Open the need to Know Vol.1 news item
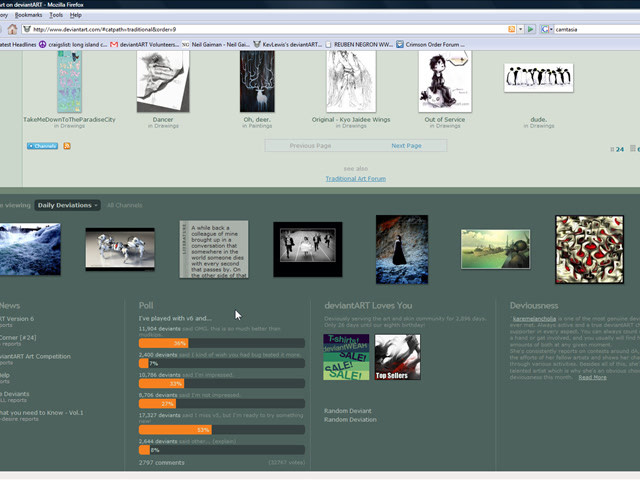 (42, 413)
